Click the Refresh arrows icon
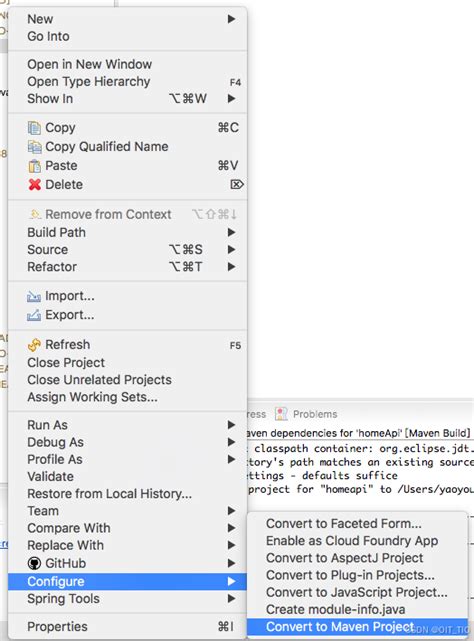 [x=34, y=345]
